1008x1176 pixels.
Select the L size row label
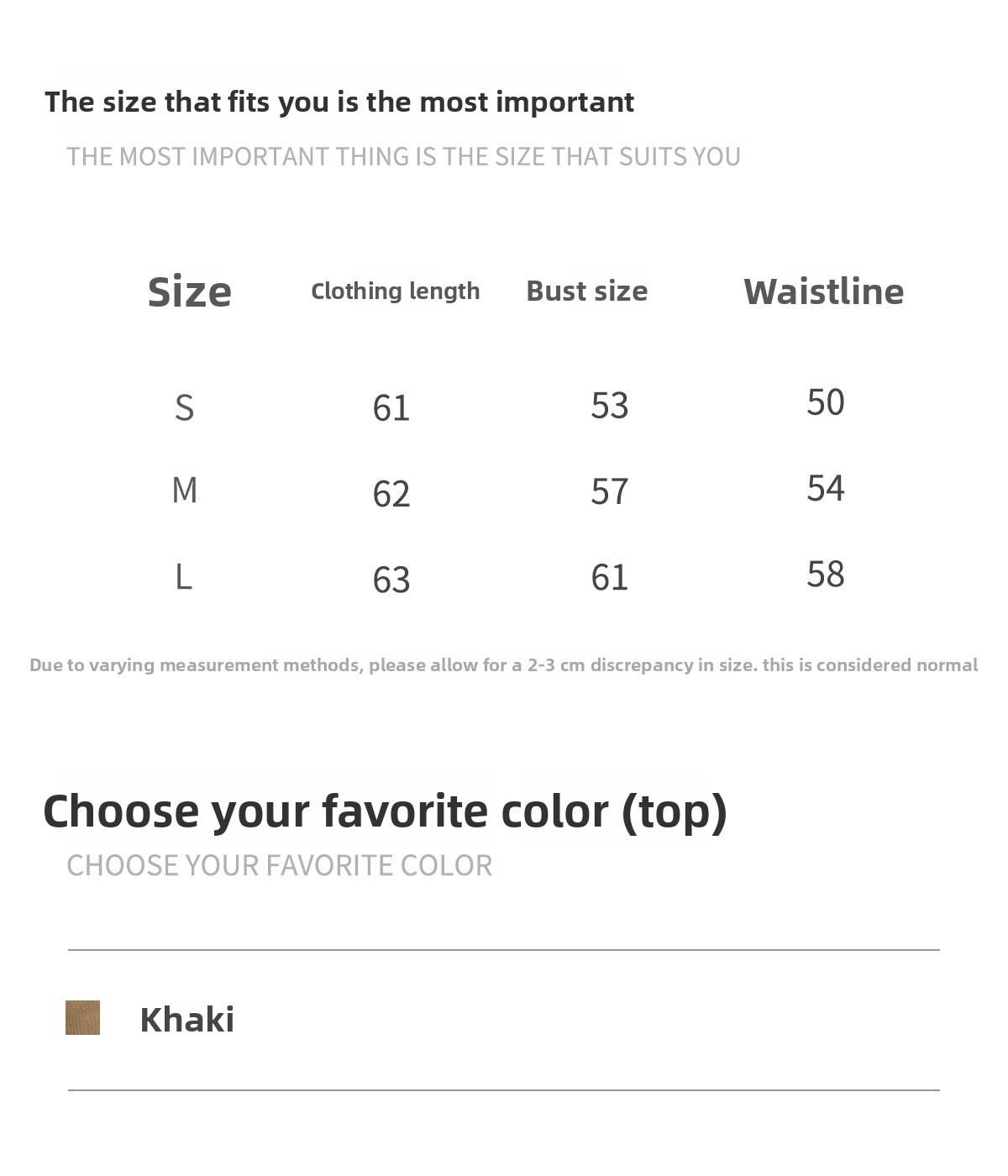click(183, 577)
